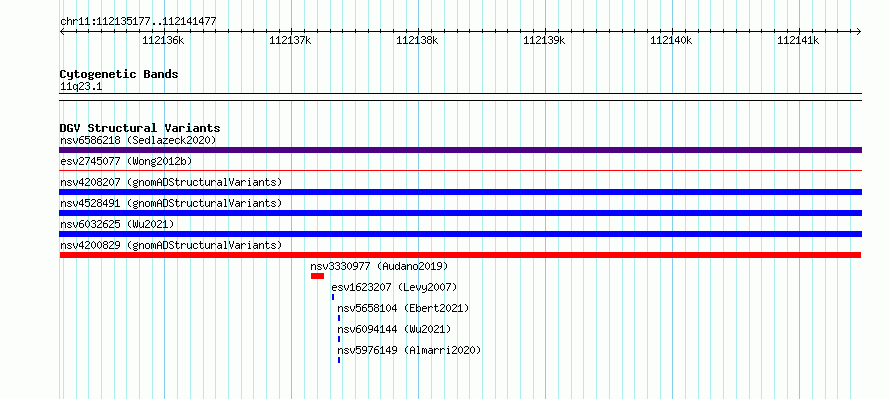The width and height of the screenshot is (890, 399).
Task: Select the blue tick under nsv6094144
Action: tap(339, 339)
